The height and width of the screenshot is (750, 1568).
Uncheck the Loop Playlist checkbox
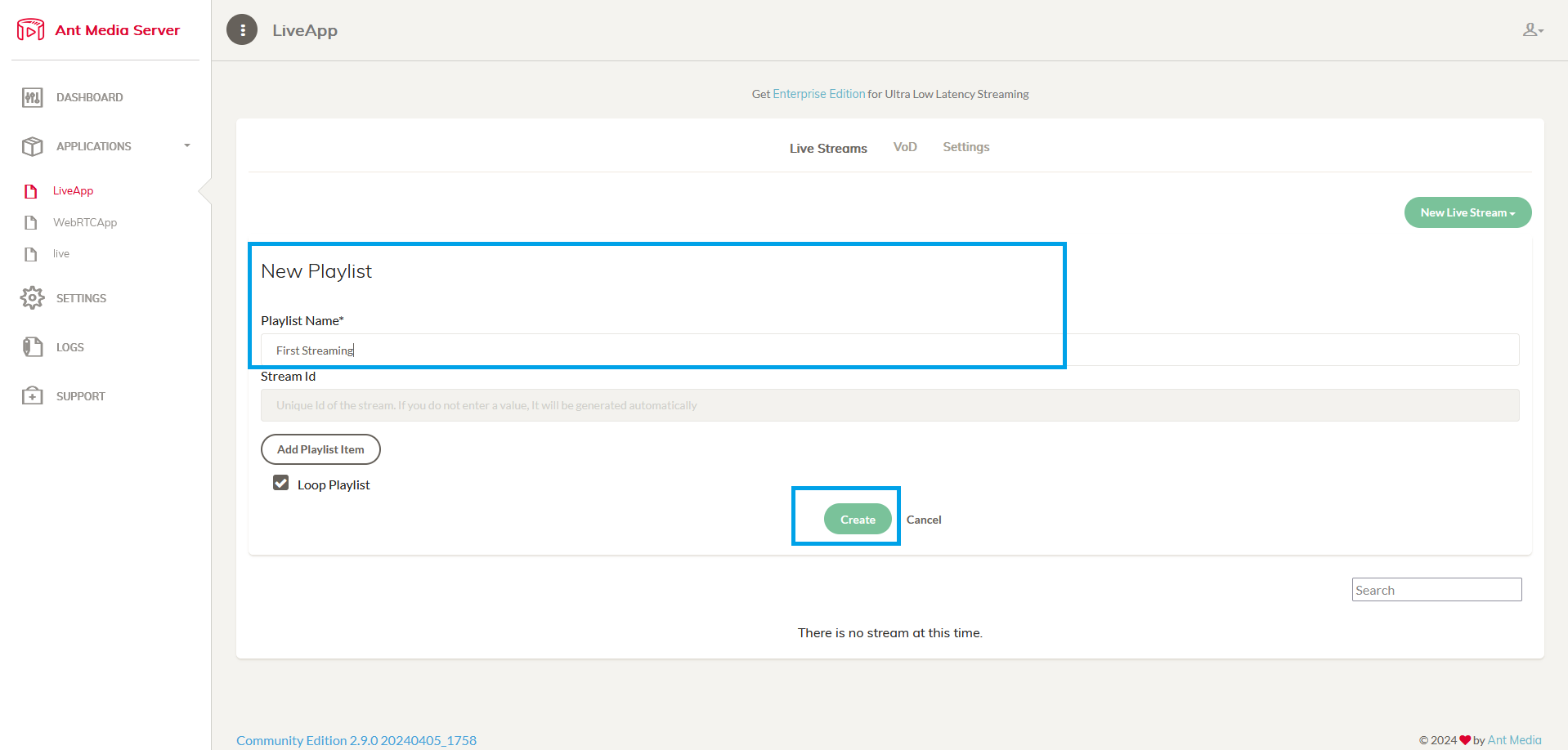coord(281,483)
